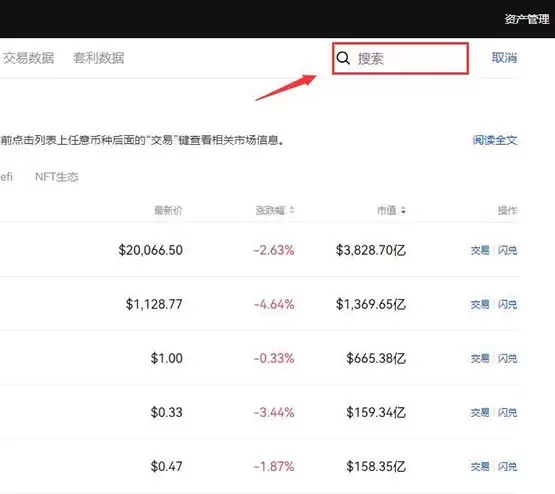Click the -4.64% change value
The width and height of the screenshot is (555, 494).
(x=274, y=304)
